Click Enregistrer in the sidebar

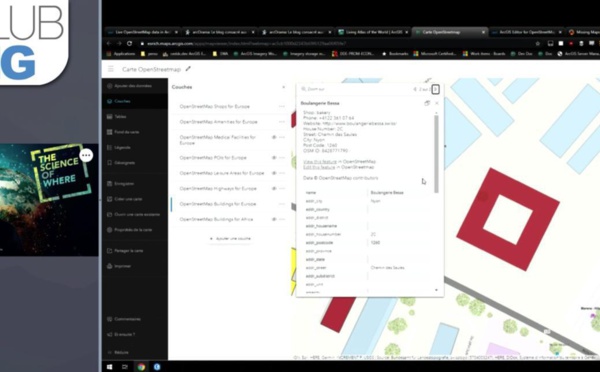124,184
